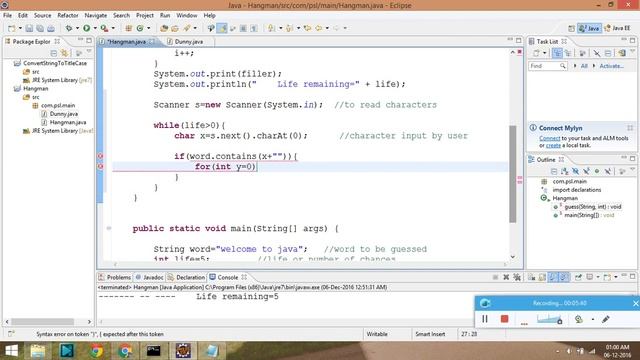Click the Print icon in the toolbar
The image size is (640, 360).
(x=51, y=28)
